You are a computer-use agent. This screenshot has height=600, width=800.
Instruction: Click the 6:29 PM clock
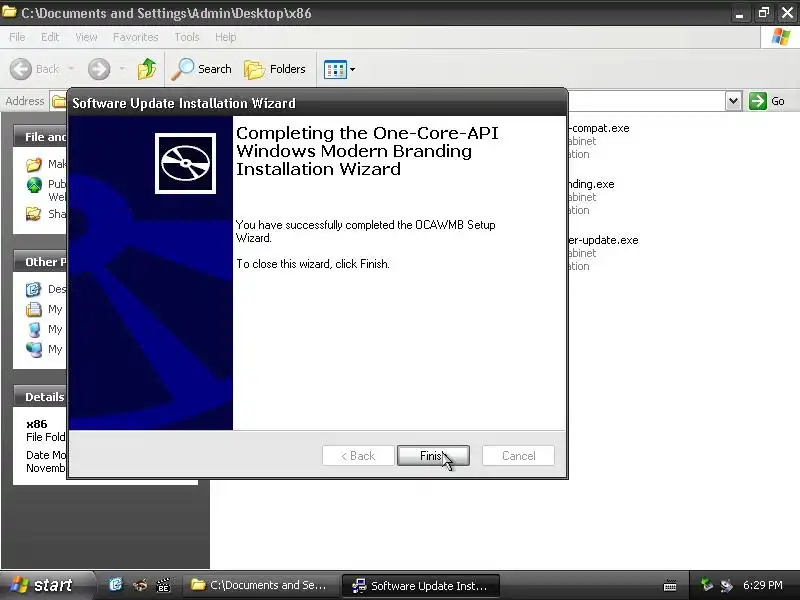point(763,585)
